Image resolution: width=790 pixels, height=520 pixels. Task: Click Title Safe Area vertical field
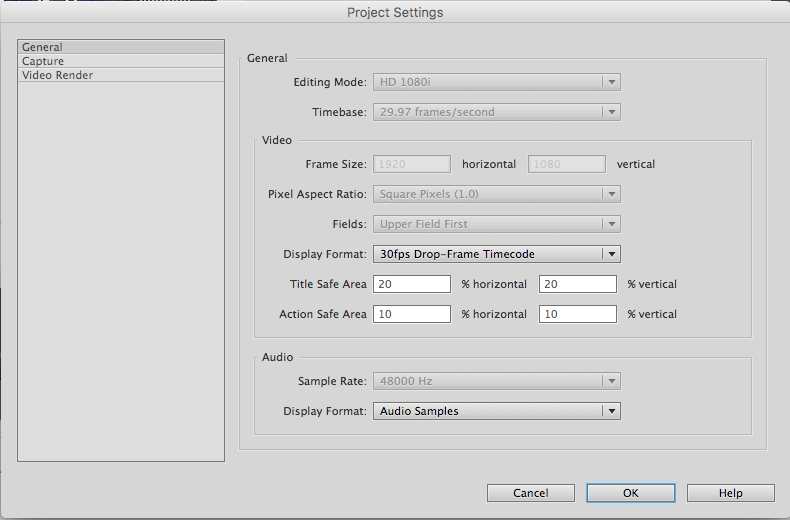pyautogui.click(x=578, y=284)
